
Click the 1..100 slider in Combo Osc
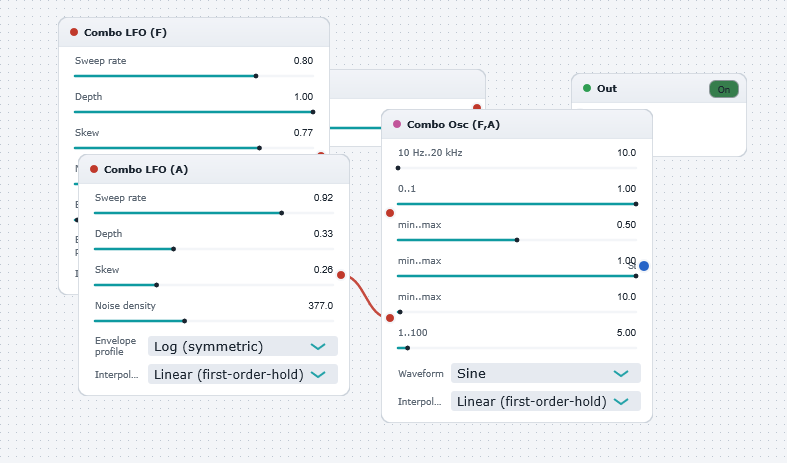(x=517, y=348)
